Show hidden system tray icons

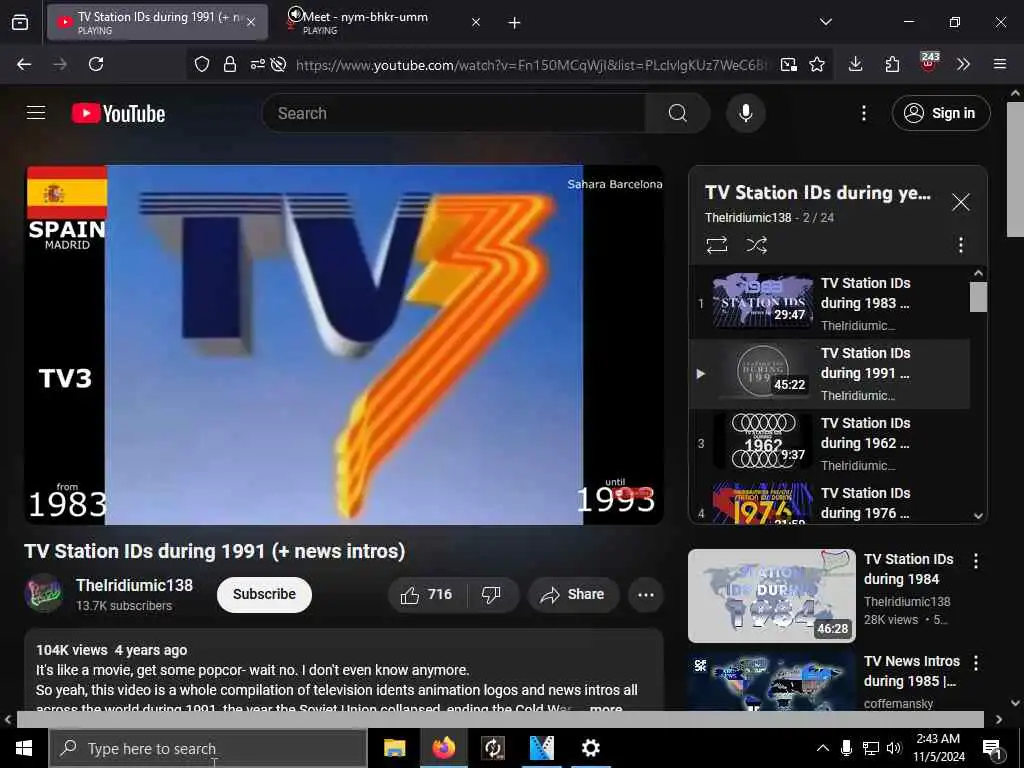click(822, 748)
